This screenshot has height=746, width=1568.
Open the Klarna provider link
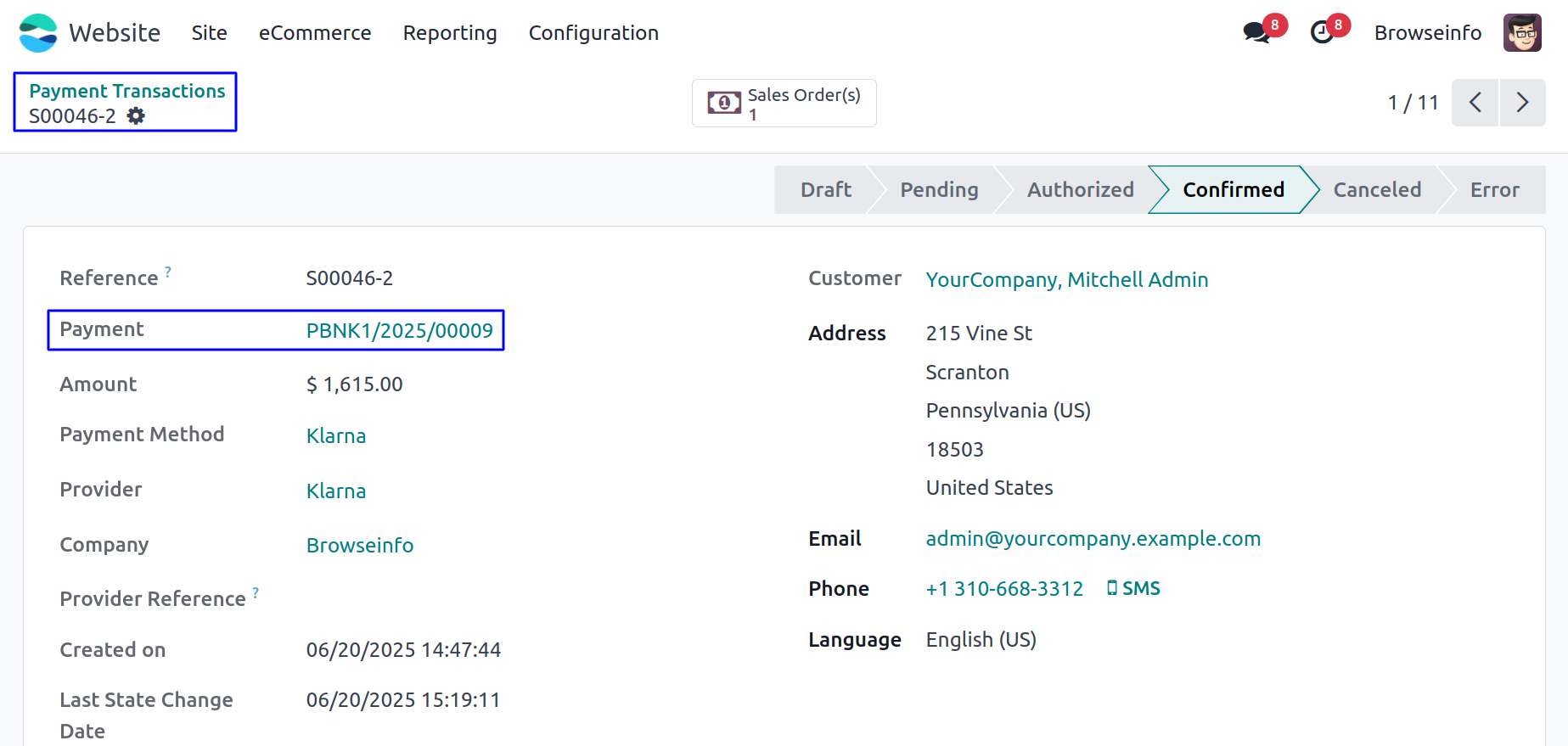[x=336, y=491]
